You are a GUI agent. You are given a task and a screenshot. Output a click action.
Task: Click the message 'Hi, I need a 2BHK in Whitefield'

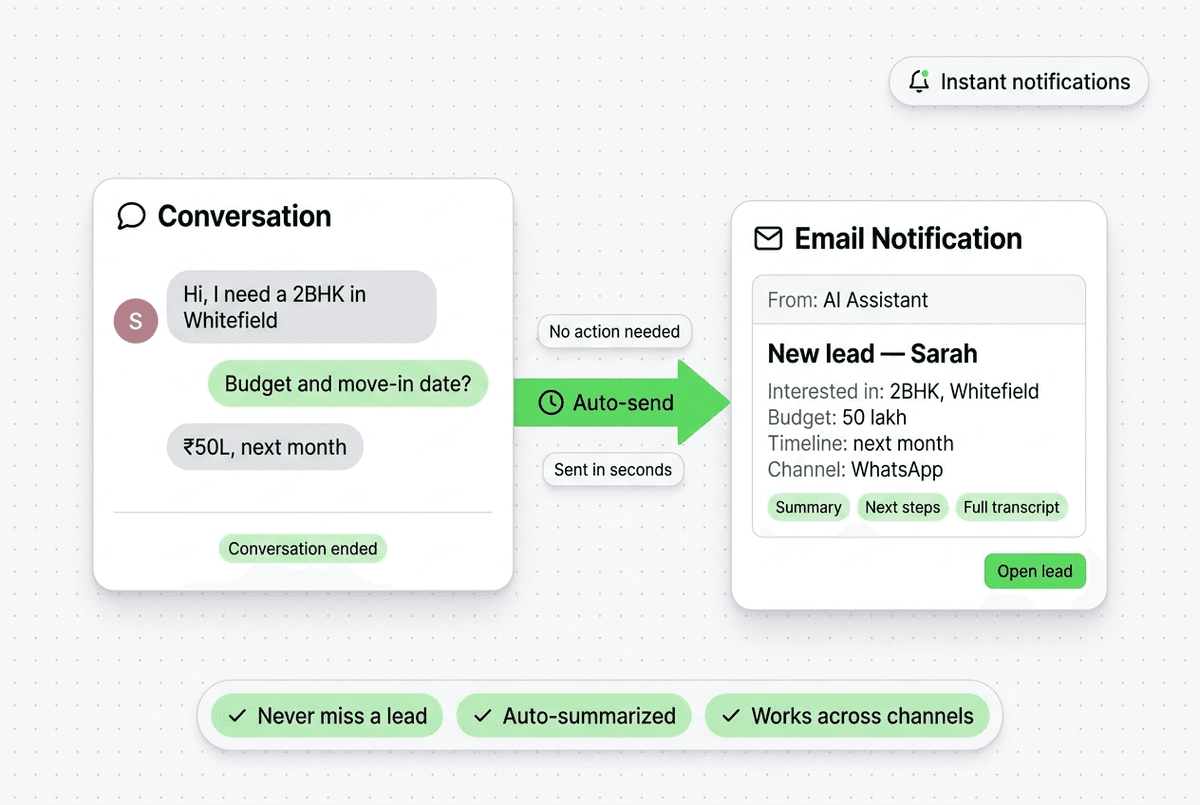[x=301, y=307]
